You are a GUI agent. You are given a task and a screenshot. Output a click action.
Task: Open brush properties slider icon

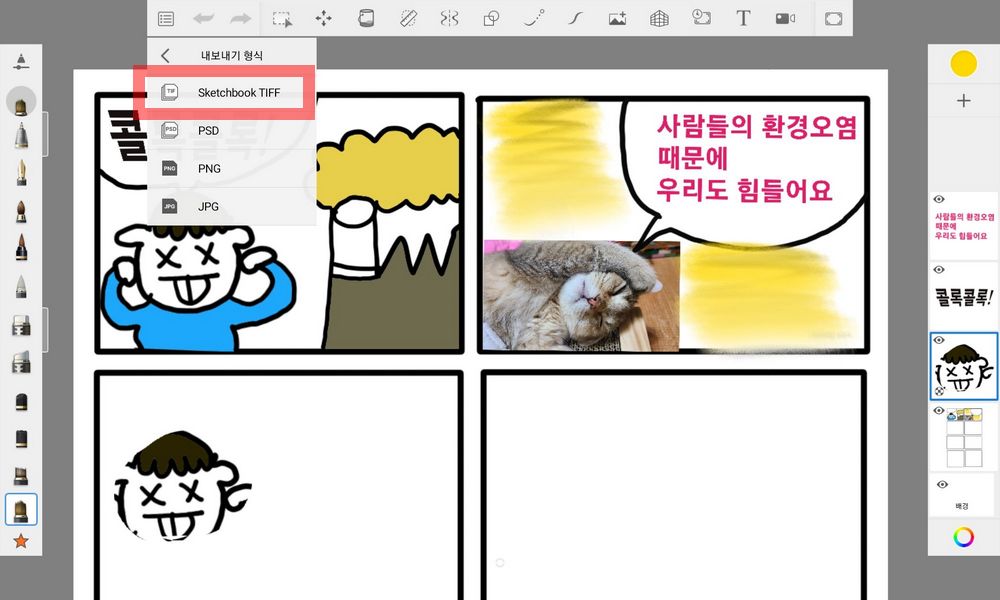click(21, 62)
